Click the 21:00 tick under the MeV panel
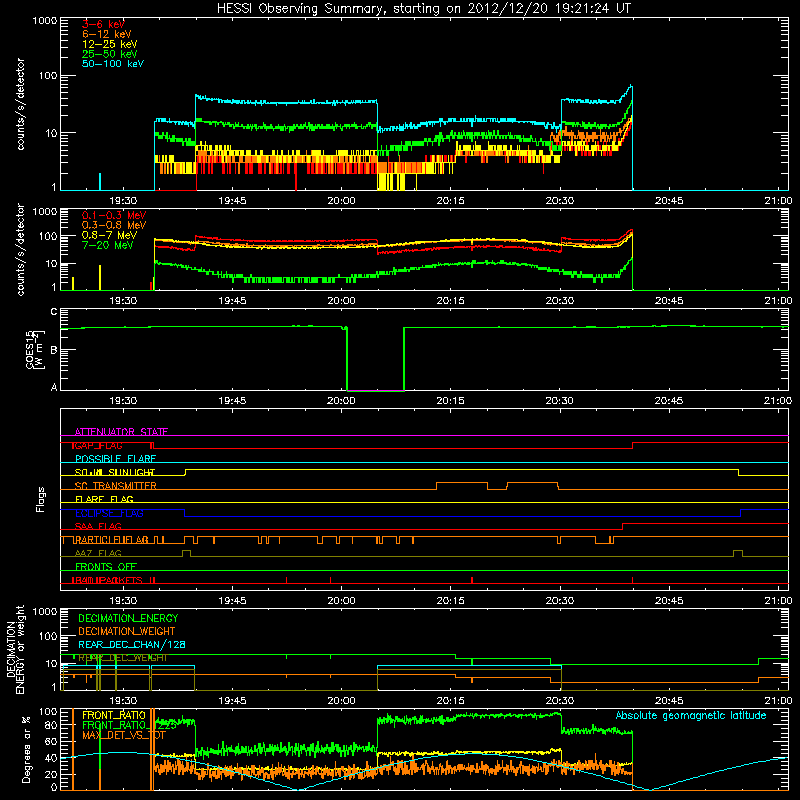This screenshot has width=800, height=800. coord(778,301)
